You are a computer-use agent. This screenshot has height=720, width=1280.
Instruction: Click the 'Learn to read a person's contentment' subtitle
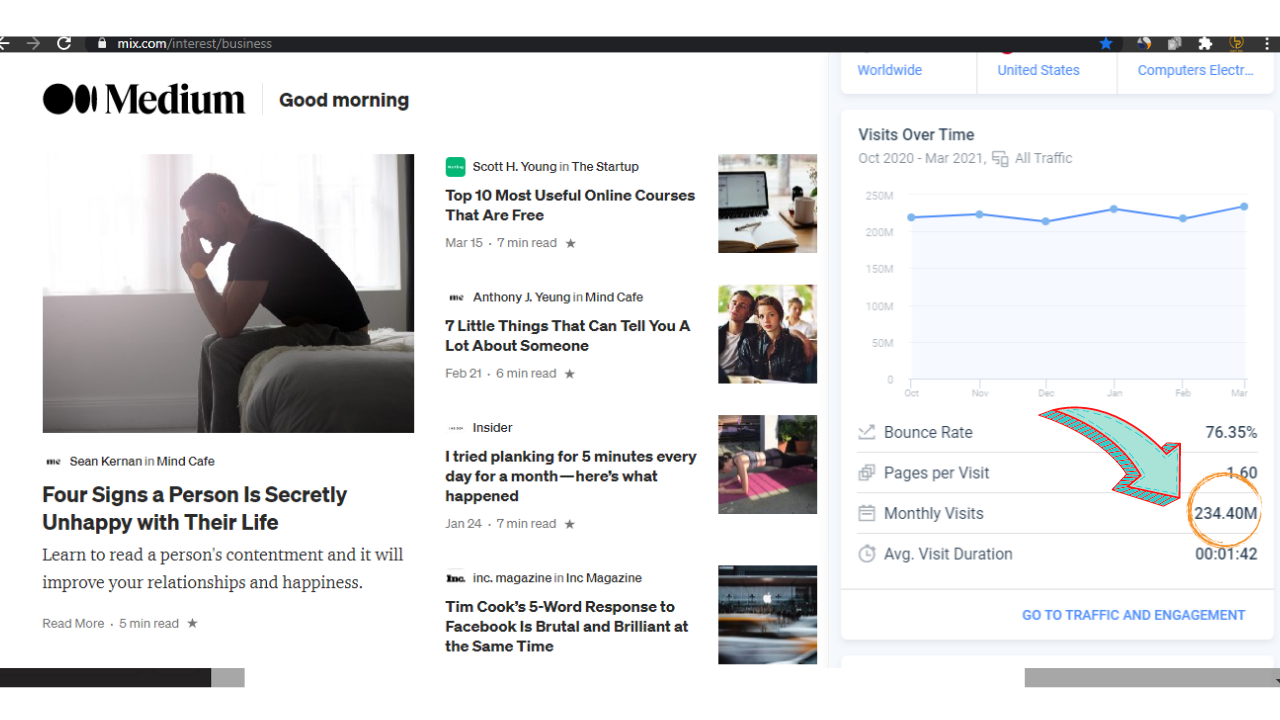point(223,568)
